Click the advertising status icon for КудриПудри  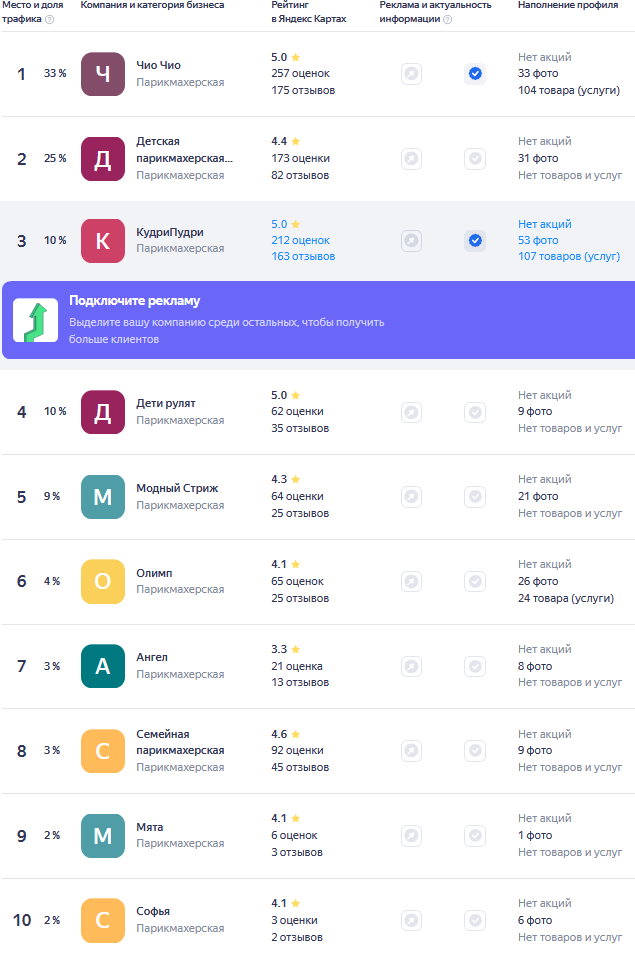click(411, 241)
